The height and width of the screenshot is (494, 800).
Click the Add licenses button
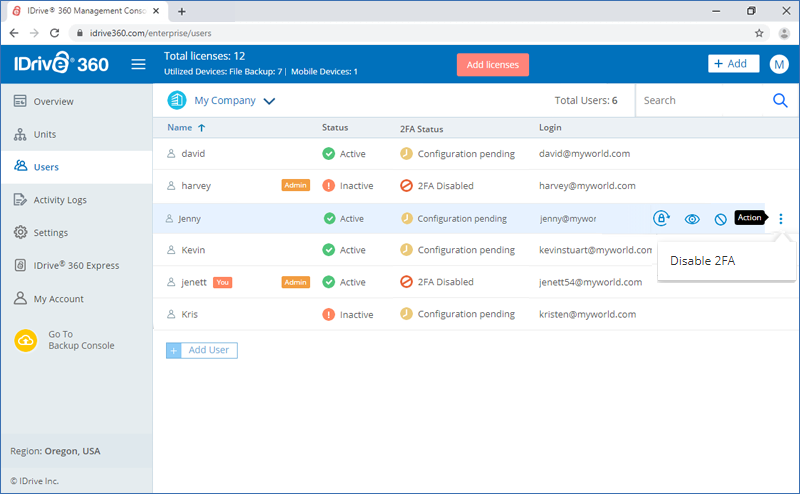(x=492, y=65)
